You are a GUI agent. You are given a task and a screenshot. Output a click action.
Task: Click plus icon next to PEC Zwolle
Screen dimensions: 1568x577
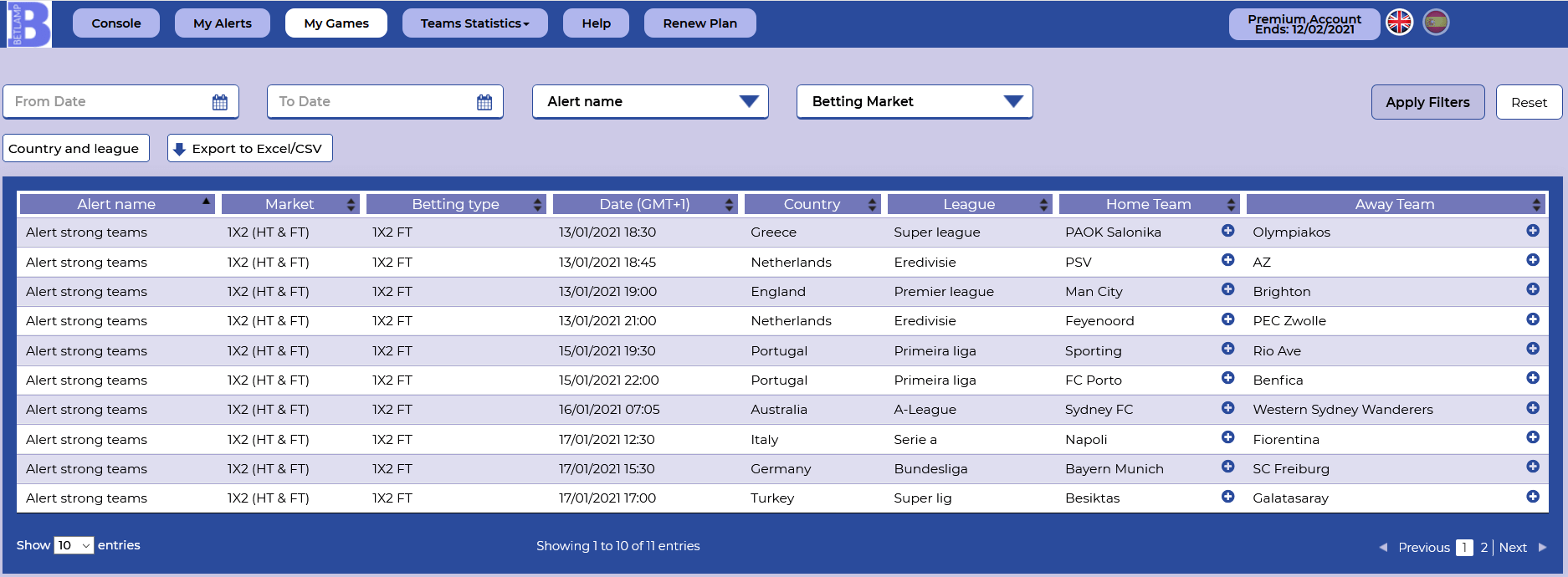(1533, 319)
